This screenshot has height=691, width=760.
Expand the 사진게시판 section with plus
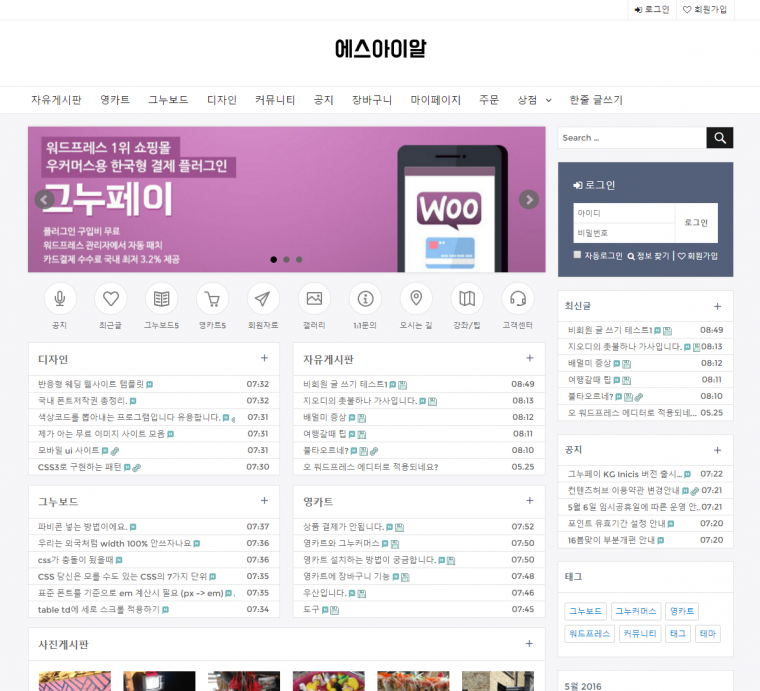(529, 644)
